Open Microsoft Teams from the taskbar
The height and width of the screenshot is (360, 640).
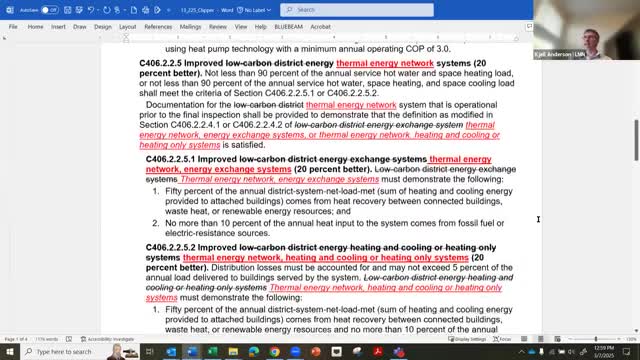click(x=399, y=351)
